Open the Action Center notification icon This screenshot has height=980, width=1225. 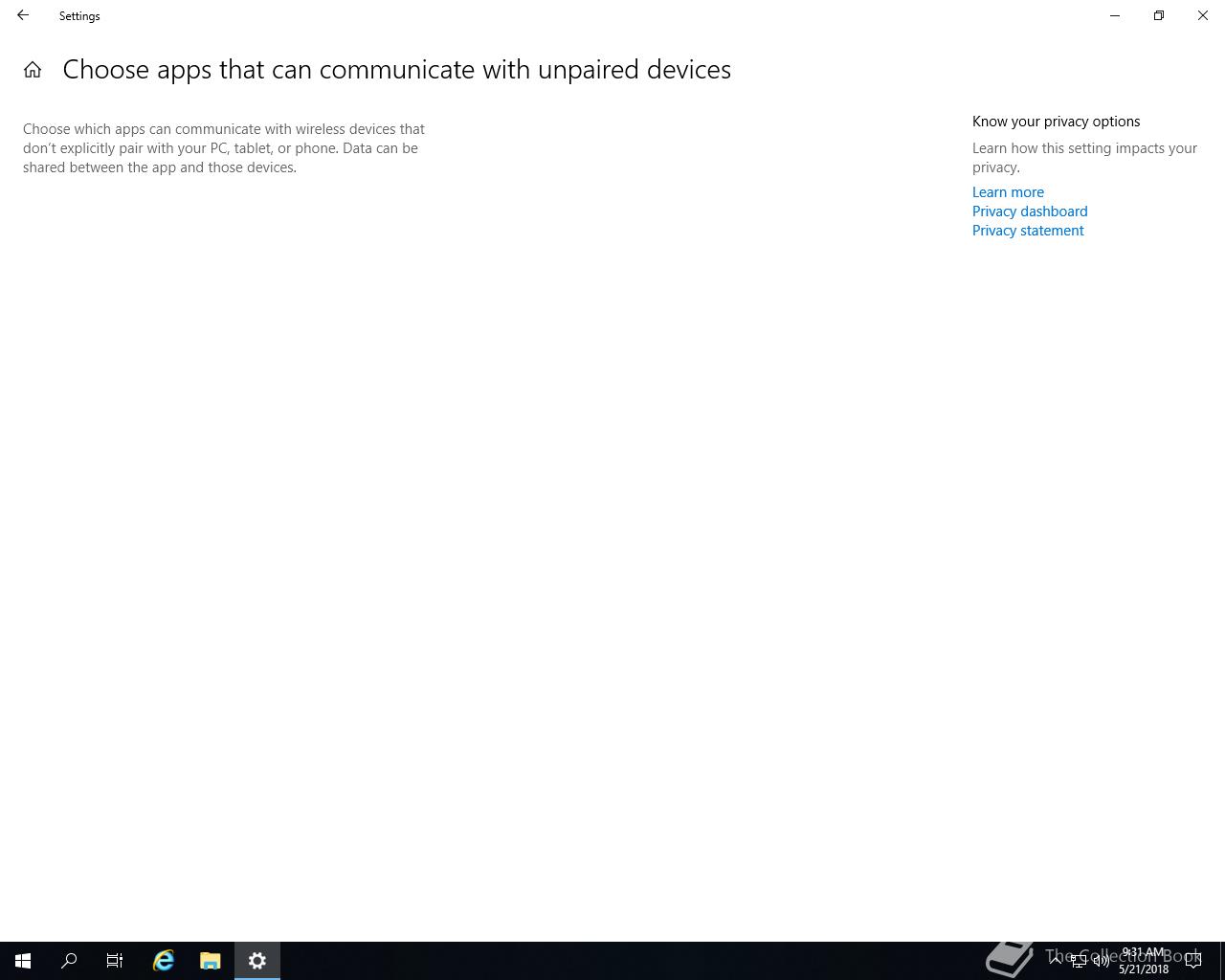tap(1193, 961)
